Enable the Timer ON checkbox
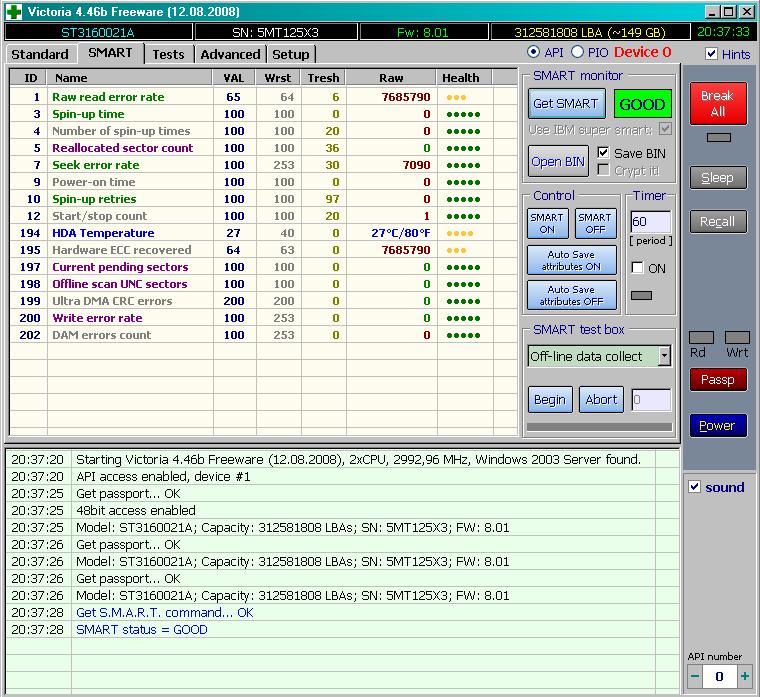Image resolution: width=760 pixels, height=697 pixels. [x=637, y=268]
